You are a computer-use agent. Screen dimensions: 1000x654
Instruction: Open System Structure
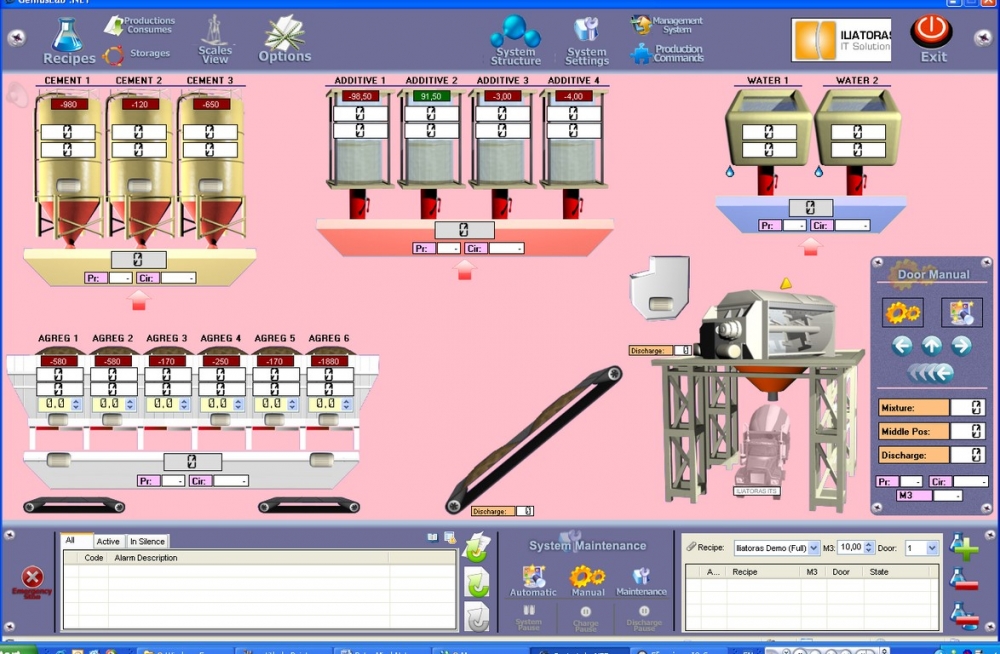(x=515, y=40)
